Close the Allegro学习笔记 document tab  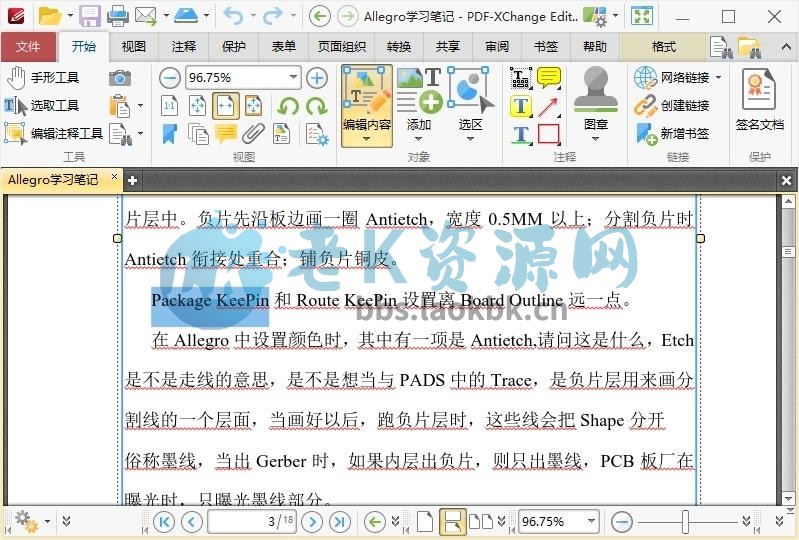tap(114, 177)
